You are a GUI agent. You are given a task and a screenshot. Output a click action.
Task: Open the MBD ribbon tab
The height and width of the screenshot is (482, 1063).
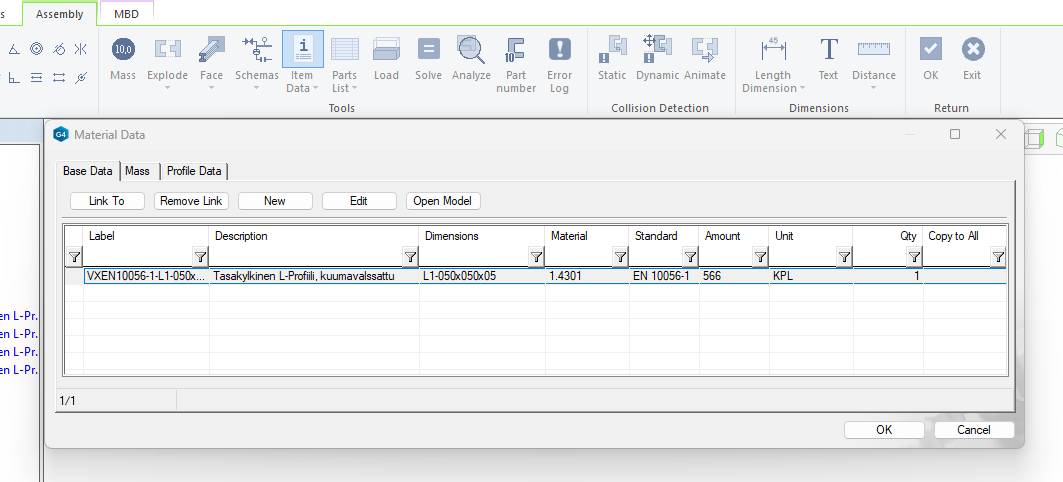(x=127, y=14)
